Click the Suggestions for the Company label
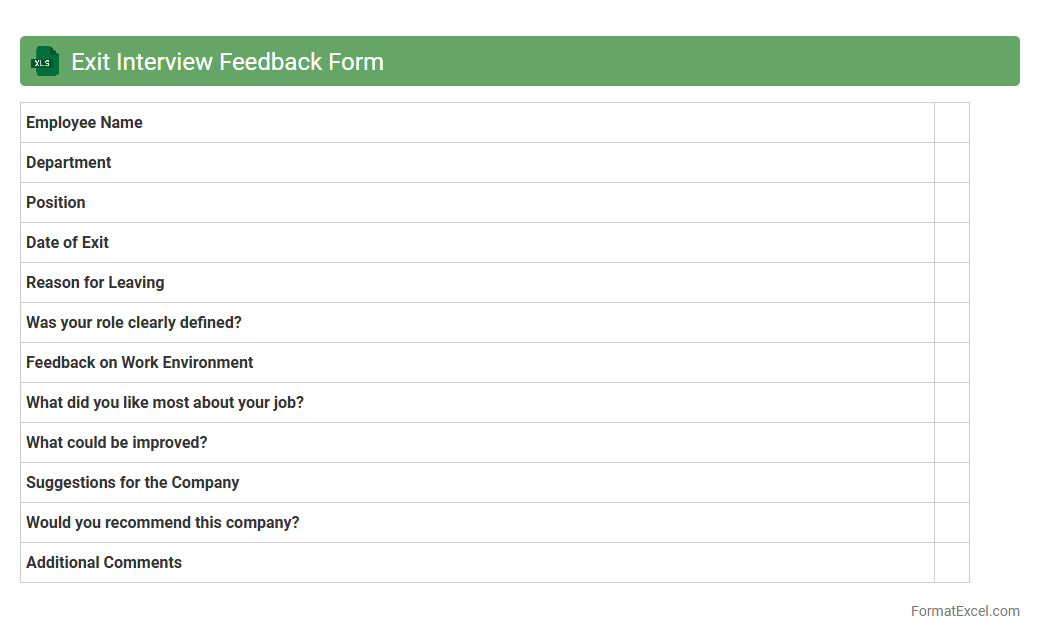The width and height of the screenshot is (1040, 640). pyautogui.click(x=133, y=483)
